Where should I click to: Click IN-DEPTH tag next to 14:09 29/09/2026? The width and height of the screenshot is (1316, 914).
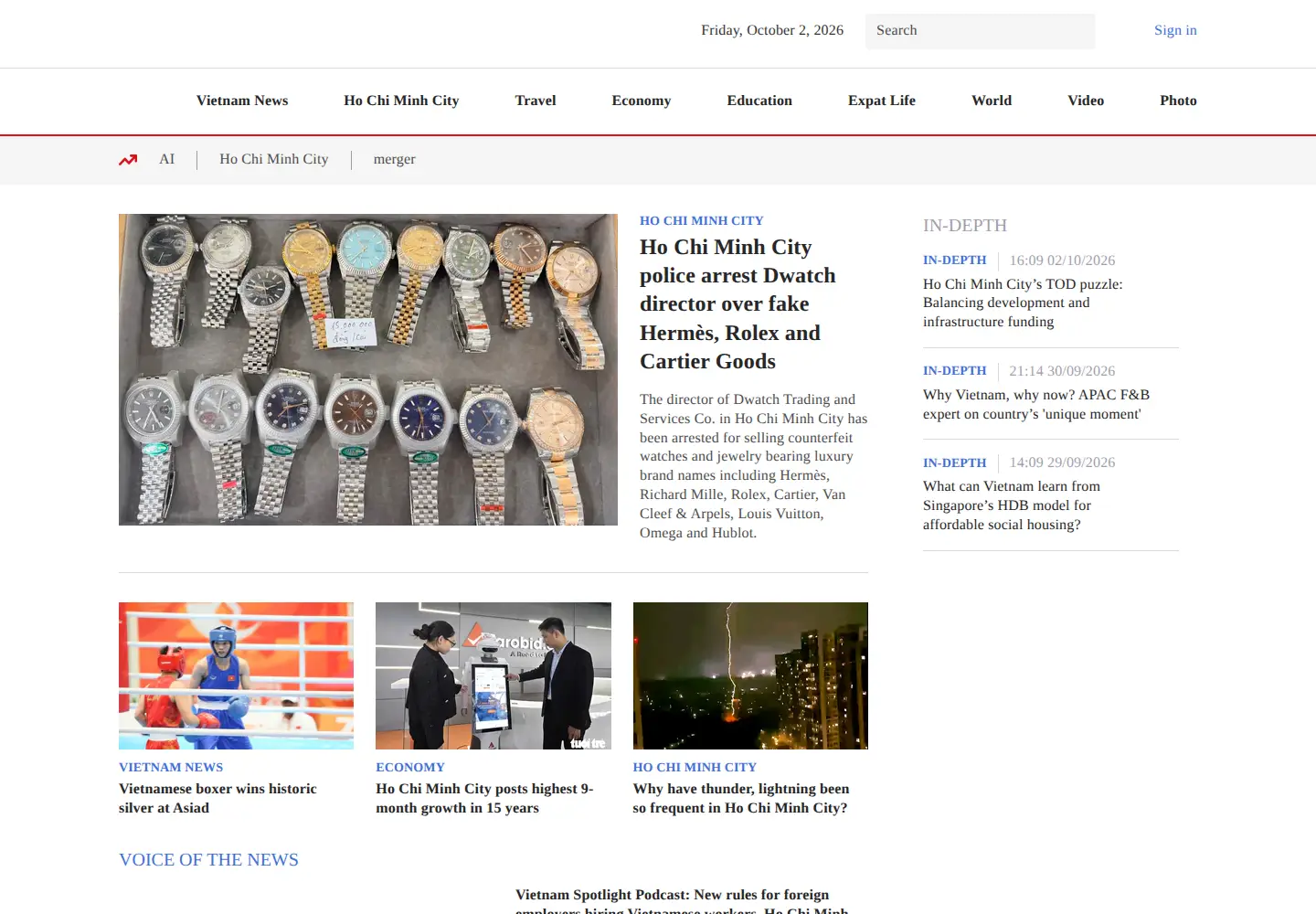[955, 463]
